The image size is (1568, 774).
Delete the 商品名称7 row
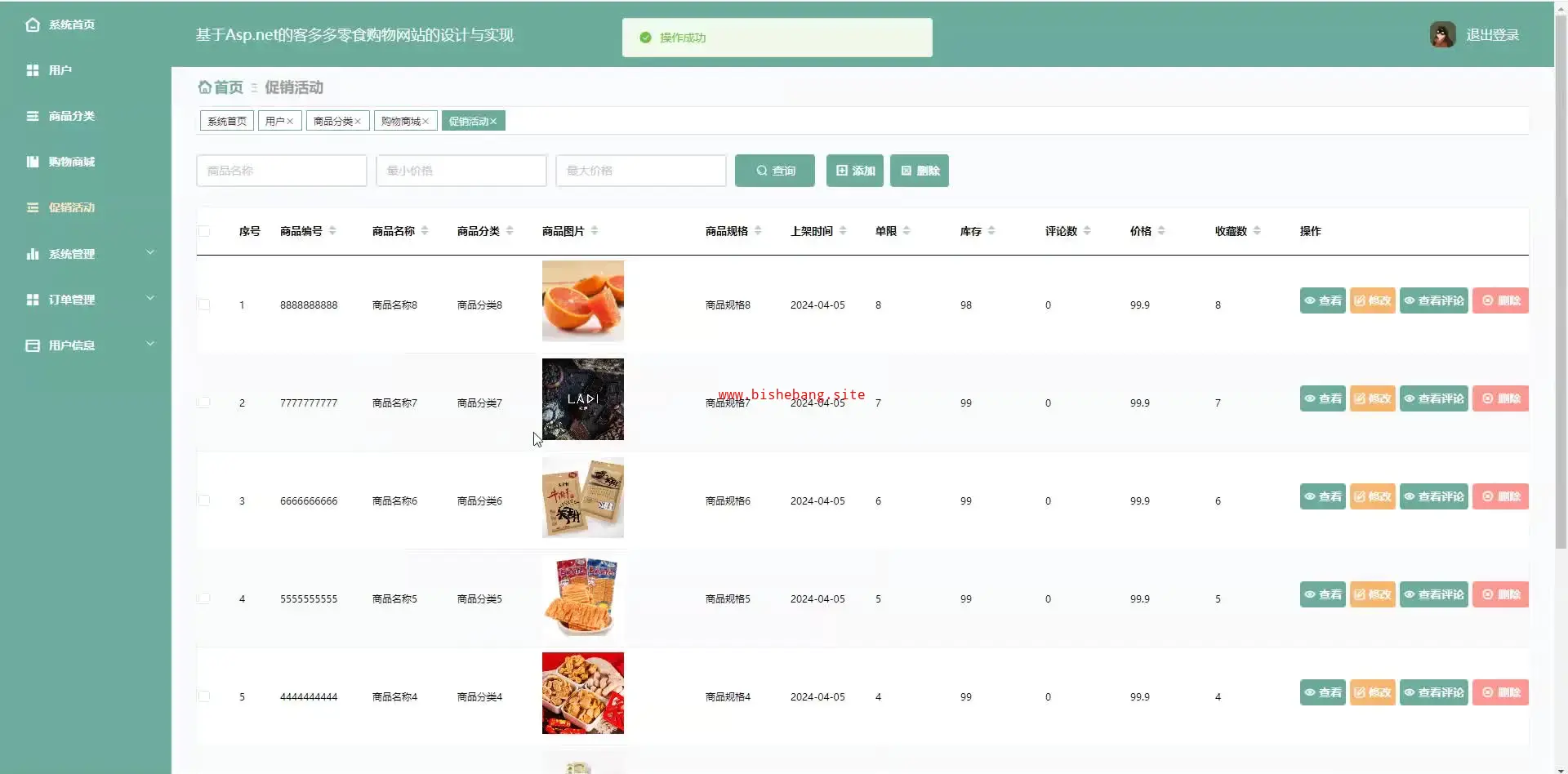[1501, 398]
